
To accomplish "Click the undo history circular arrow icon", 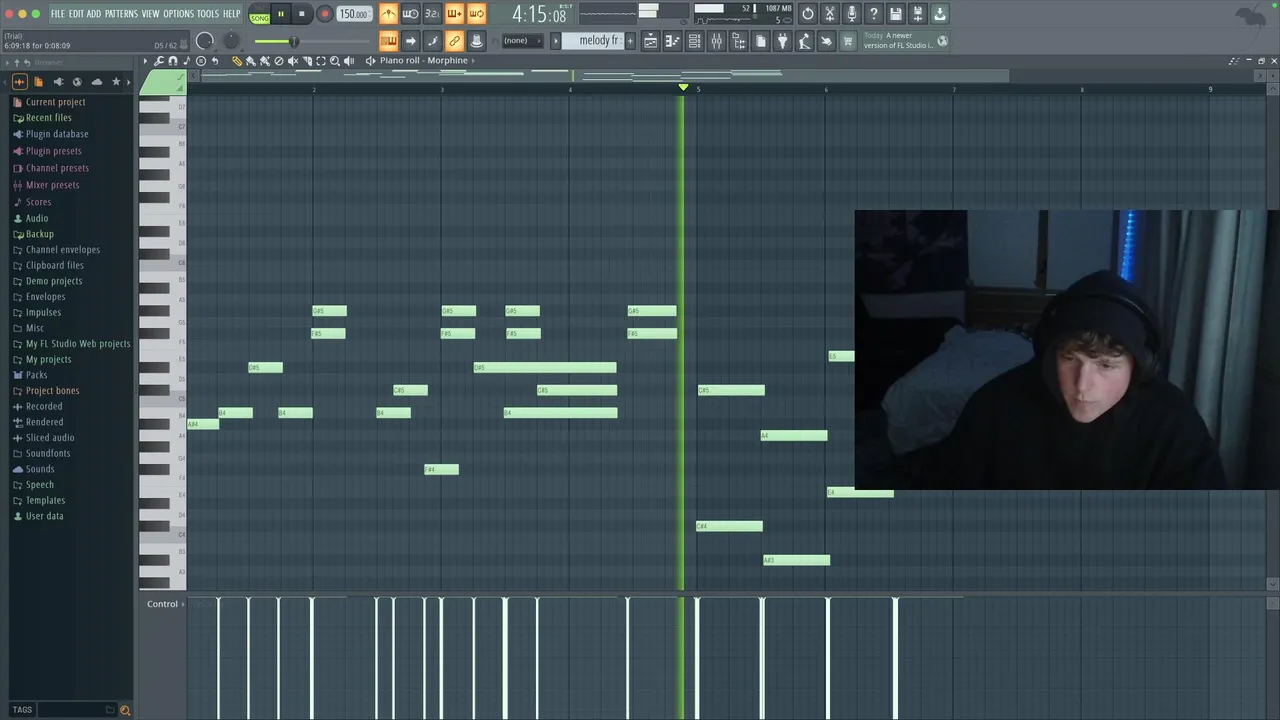I will (x=808, y=14).
